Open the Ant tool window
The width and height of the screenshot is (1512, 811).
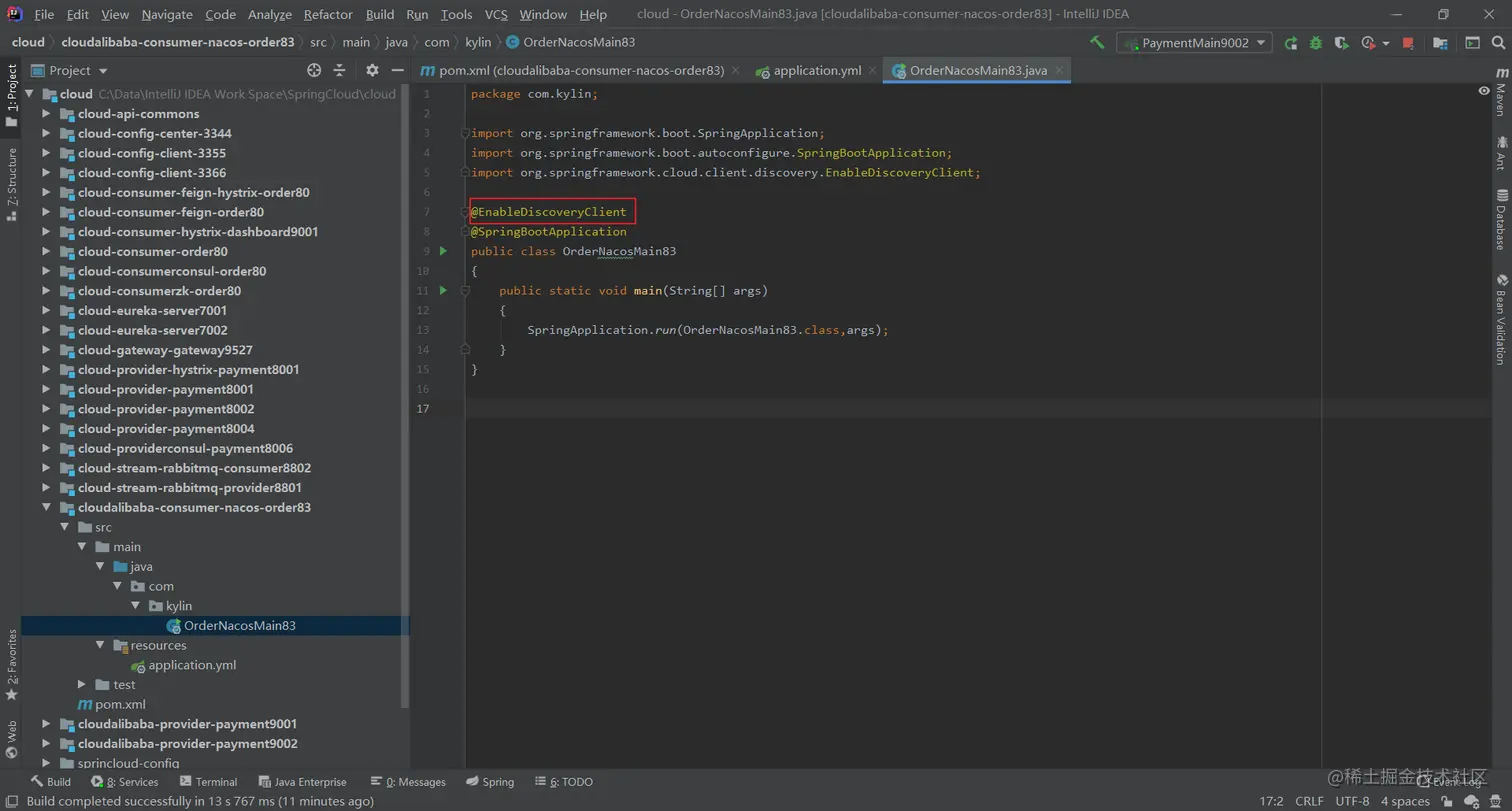[x=1500, y=152]
